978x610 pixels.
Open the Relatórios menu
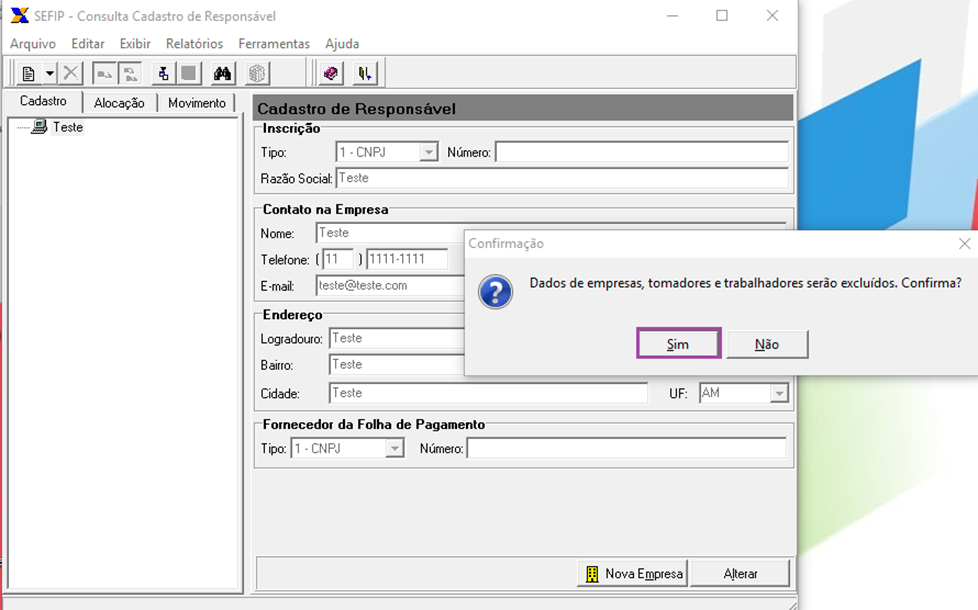click(x=194, y=44)
